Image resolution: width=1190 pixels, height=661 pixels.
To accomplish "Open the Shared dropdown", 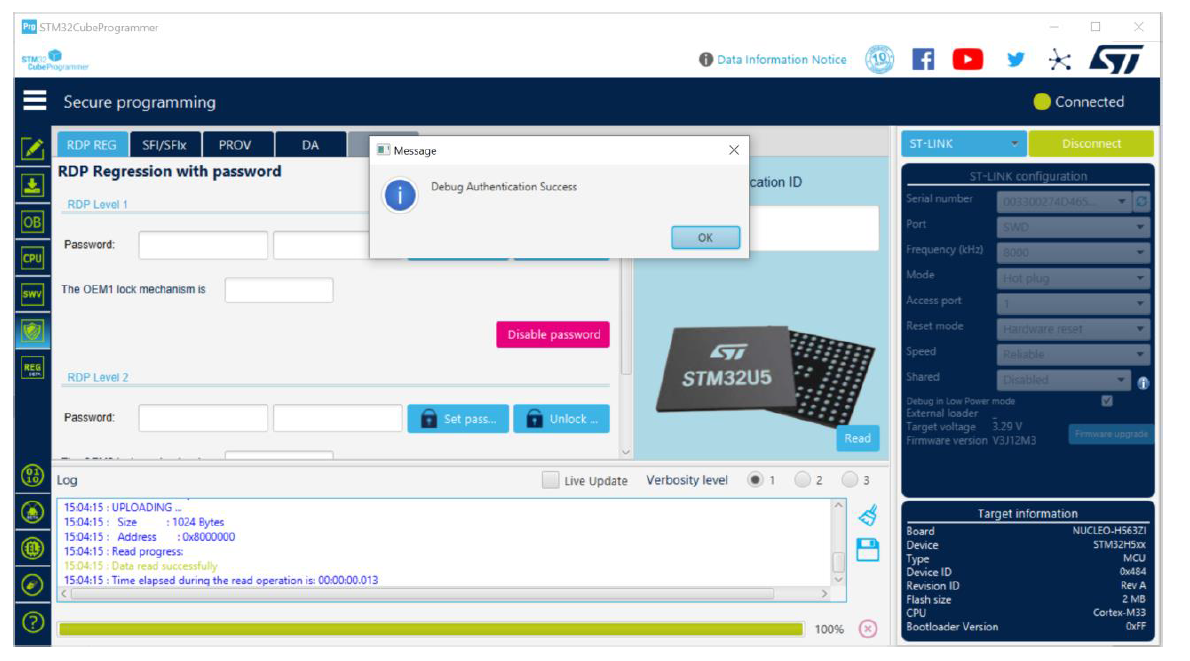I will pyautogui.click(x=1063, y=379).
